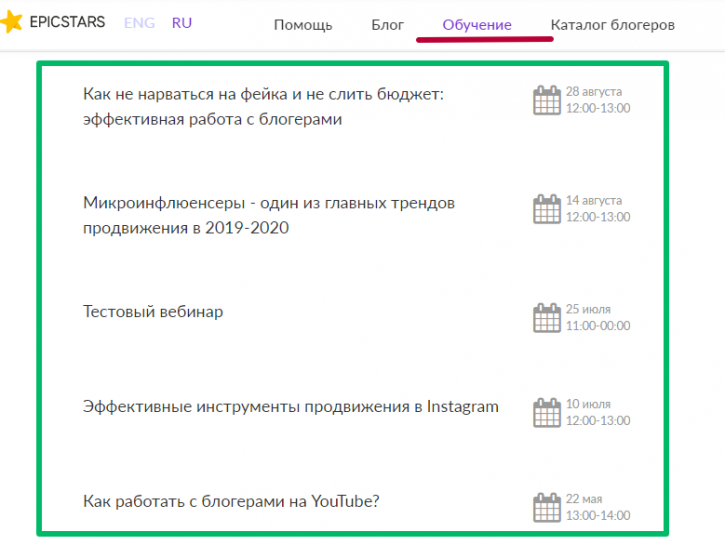Switch language to RU

click(x=182, y=23)
